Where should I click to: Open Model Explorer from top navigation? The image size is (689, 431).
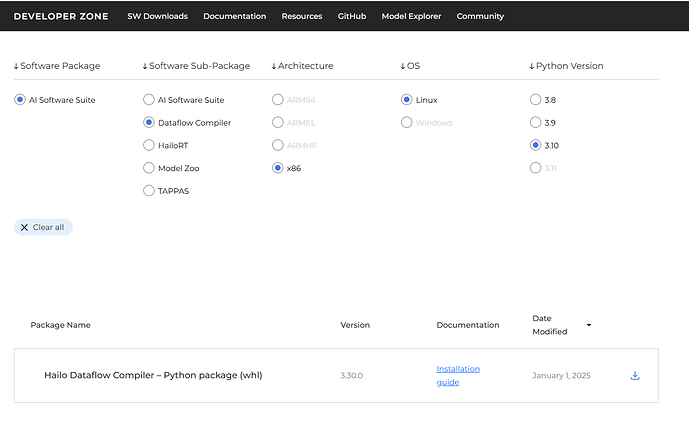click(x=411, y=16)
